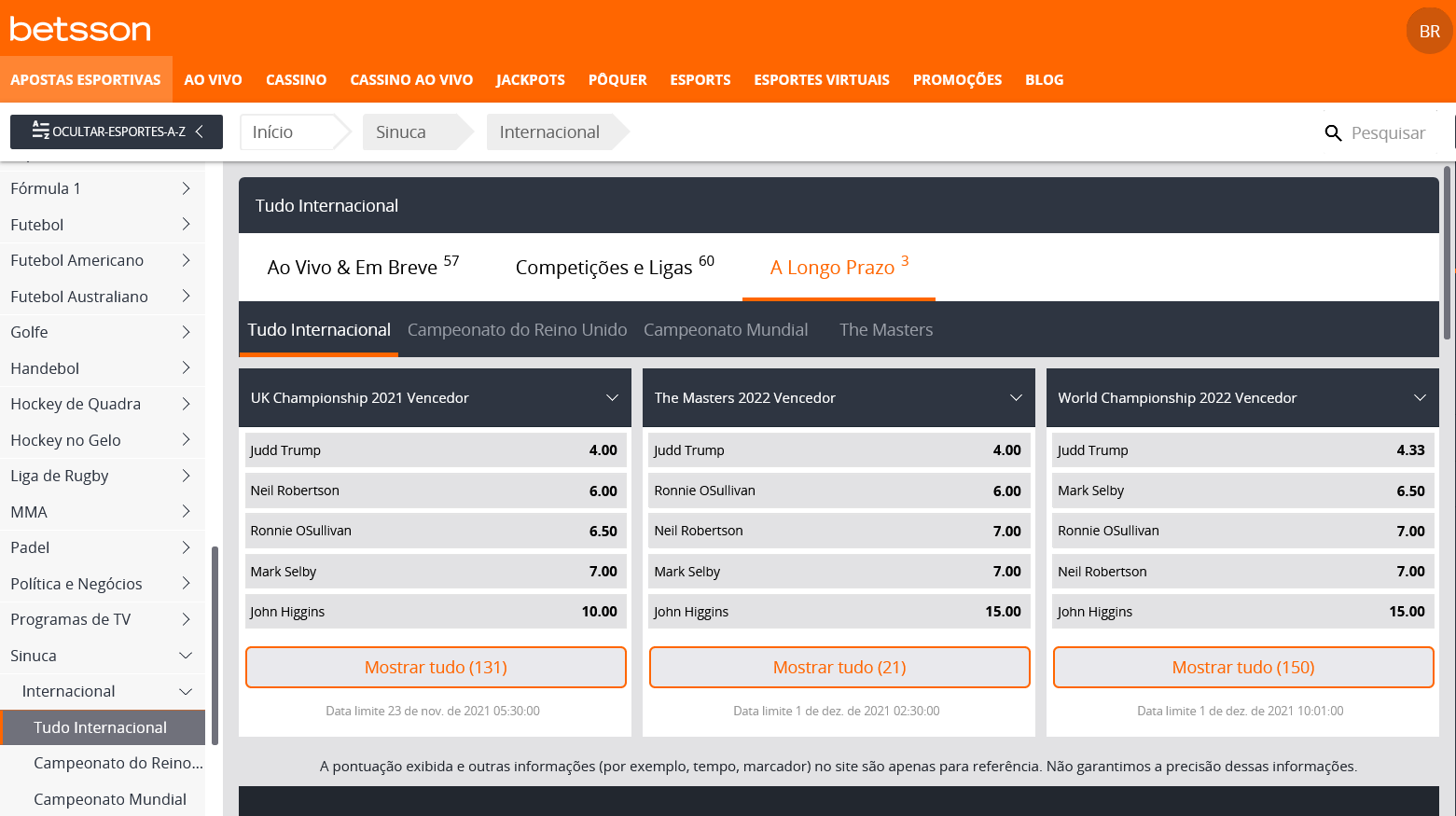Open Apostas Esportivas menu
The width and height of the screenshot is (1456, 816).
86,79
